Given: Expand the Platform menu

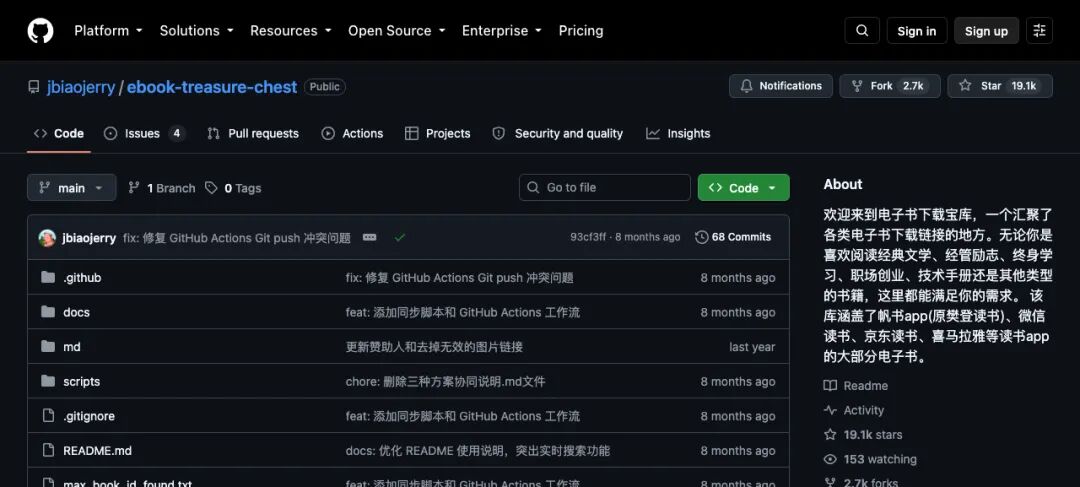Looking at the screenshot, I should click(108, 31).
